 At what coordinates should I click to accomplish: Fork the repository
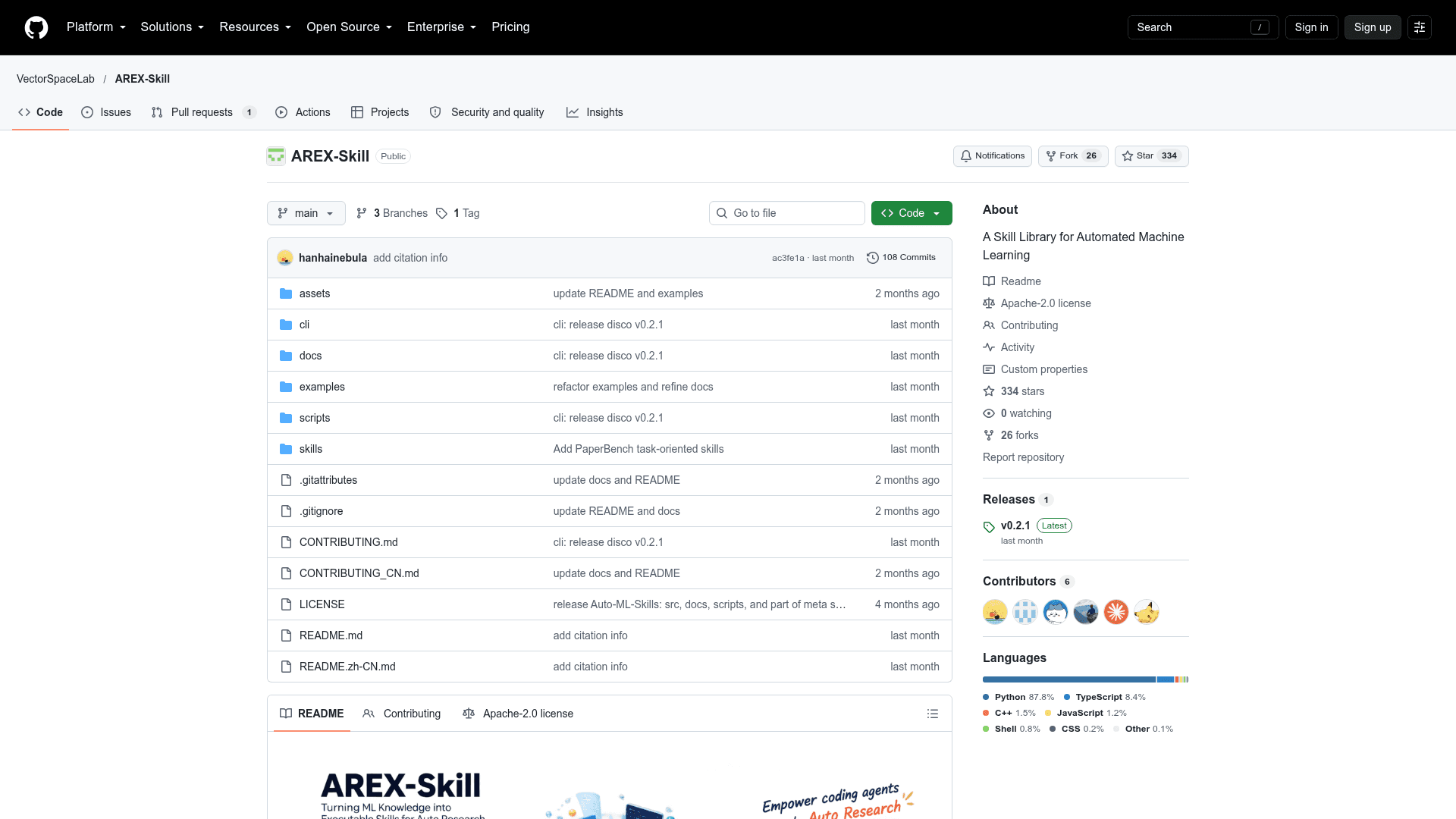tap(1073, 156)
